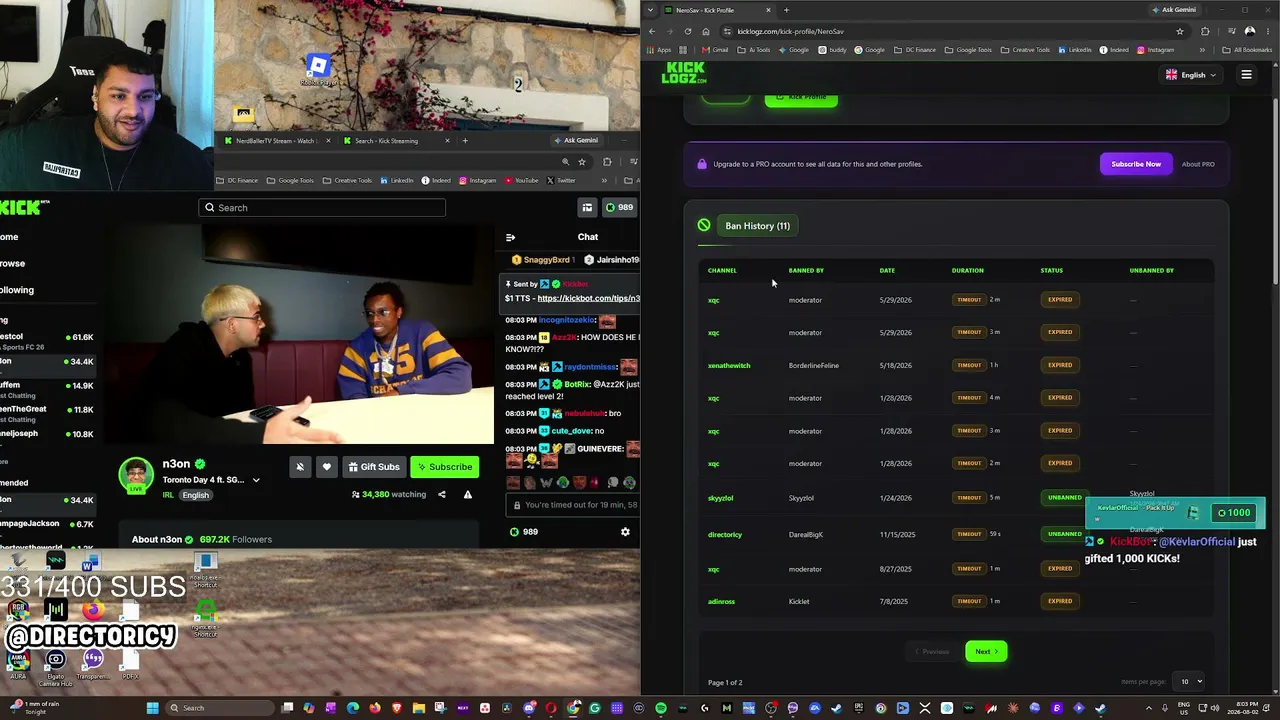Bookmark the Kicklogz page with the star icon
1280x720 pixels.
[1180, 31]
